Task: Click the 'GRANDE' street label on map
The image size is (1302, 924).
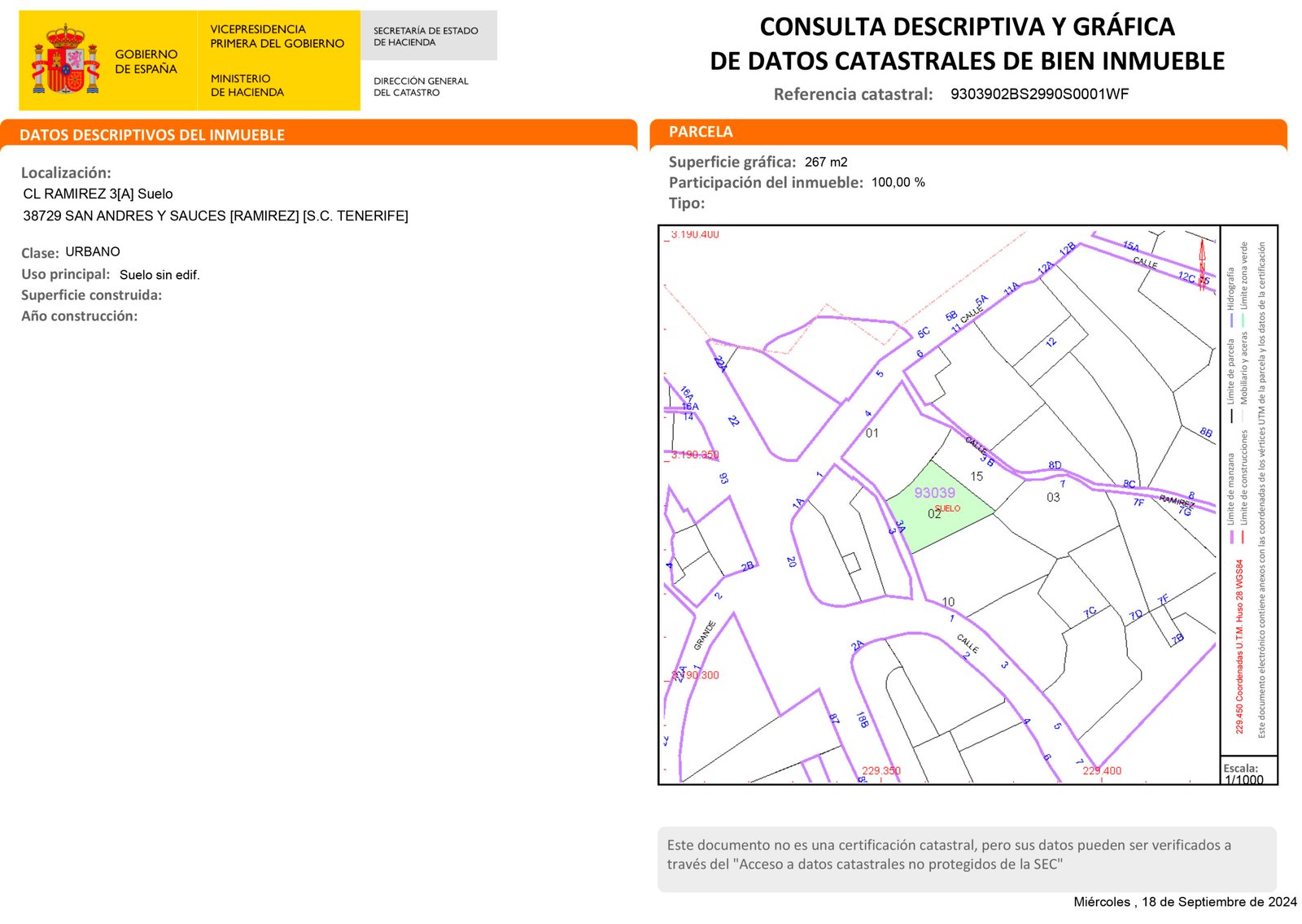Action: pos(705,635)
